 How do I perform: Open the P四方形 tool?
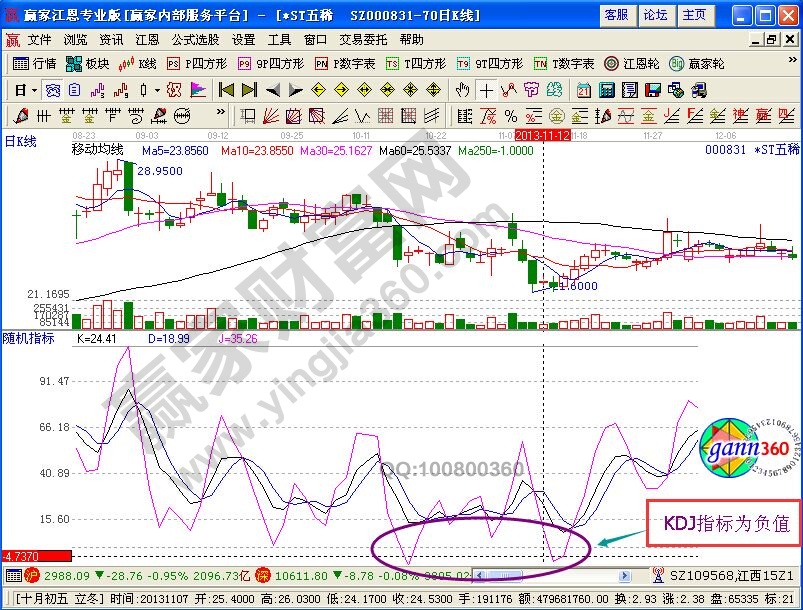coord(196,63)
